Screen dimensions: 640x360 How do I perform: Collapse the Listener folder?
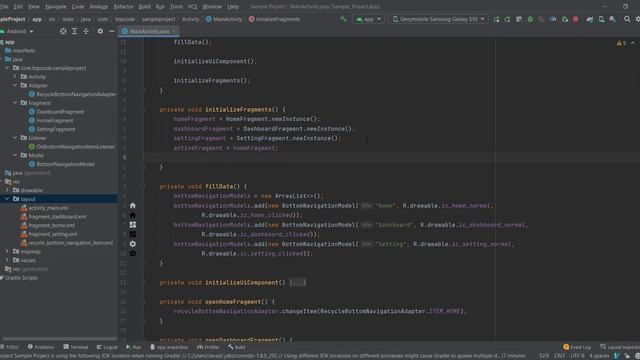click(15, 138)
